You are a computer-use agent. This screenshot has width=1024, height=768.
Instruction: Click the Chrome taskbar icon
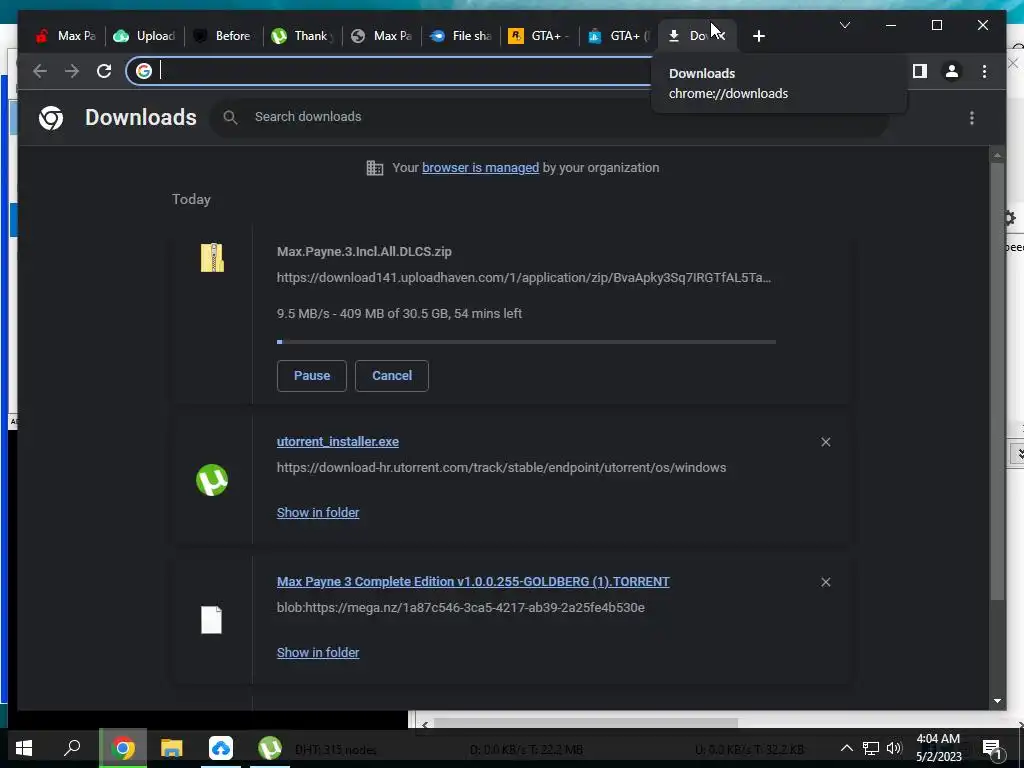123,748
